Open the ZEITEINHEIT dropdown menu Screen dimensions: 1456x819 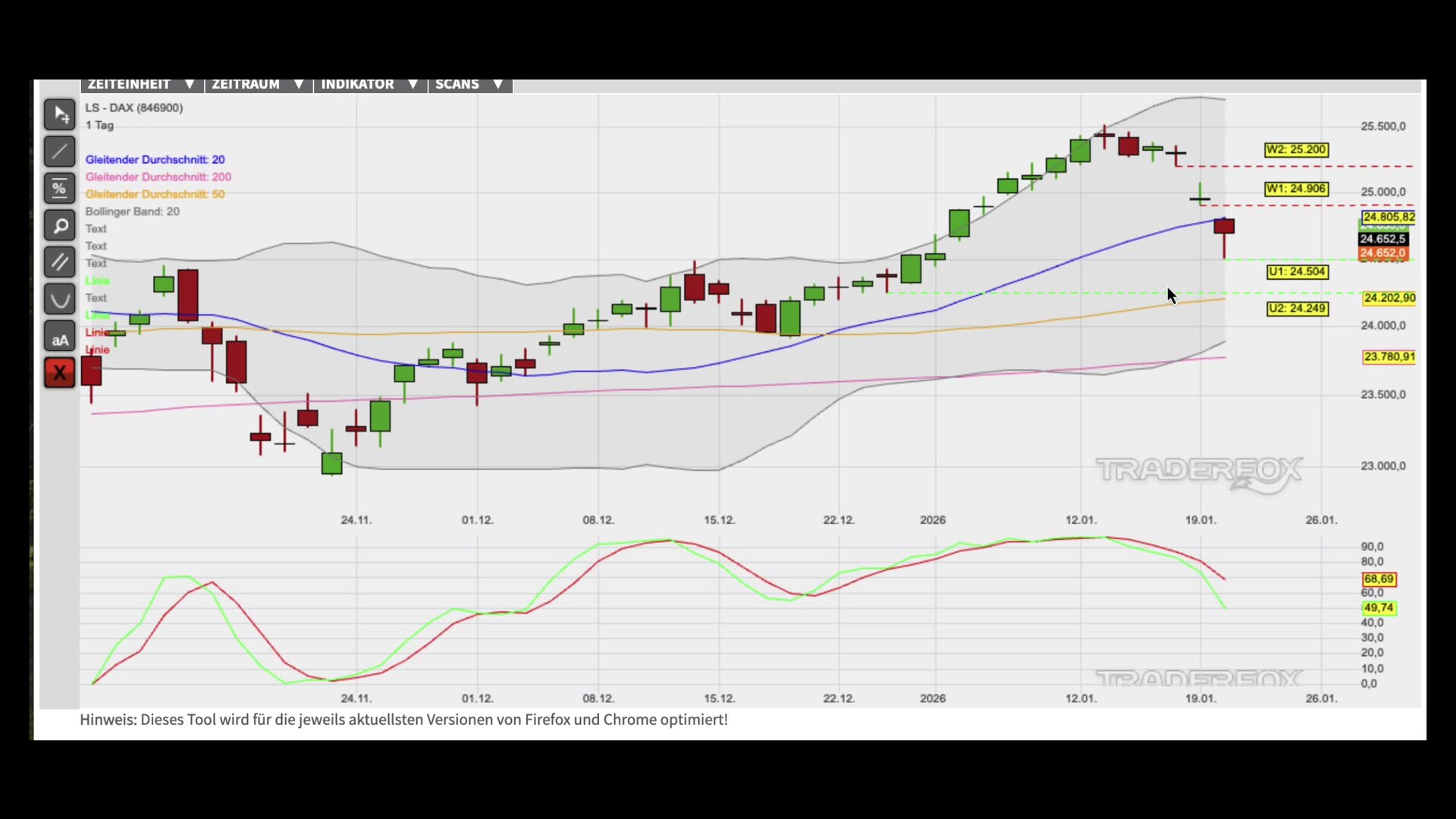141,84
